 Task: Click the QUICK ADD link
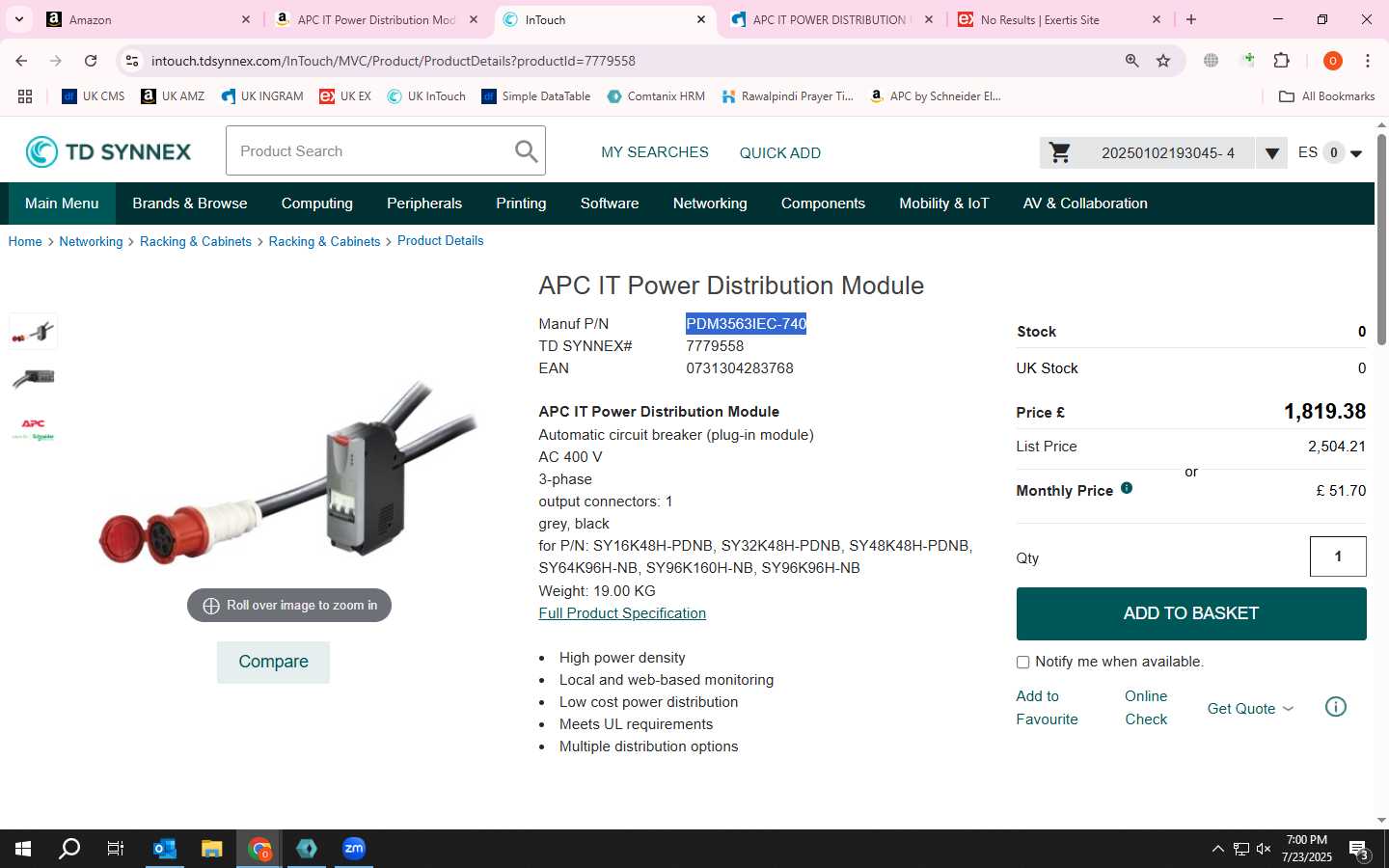point(780,152)
